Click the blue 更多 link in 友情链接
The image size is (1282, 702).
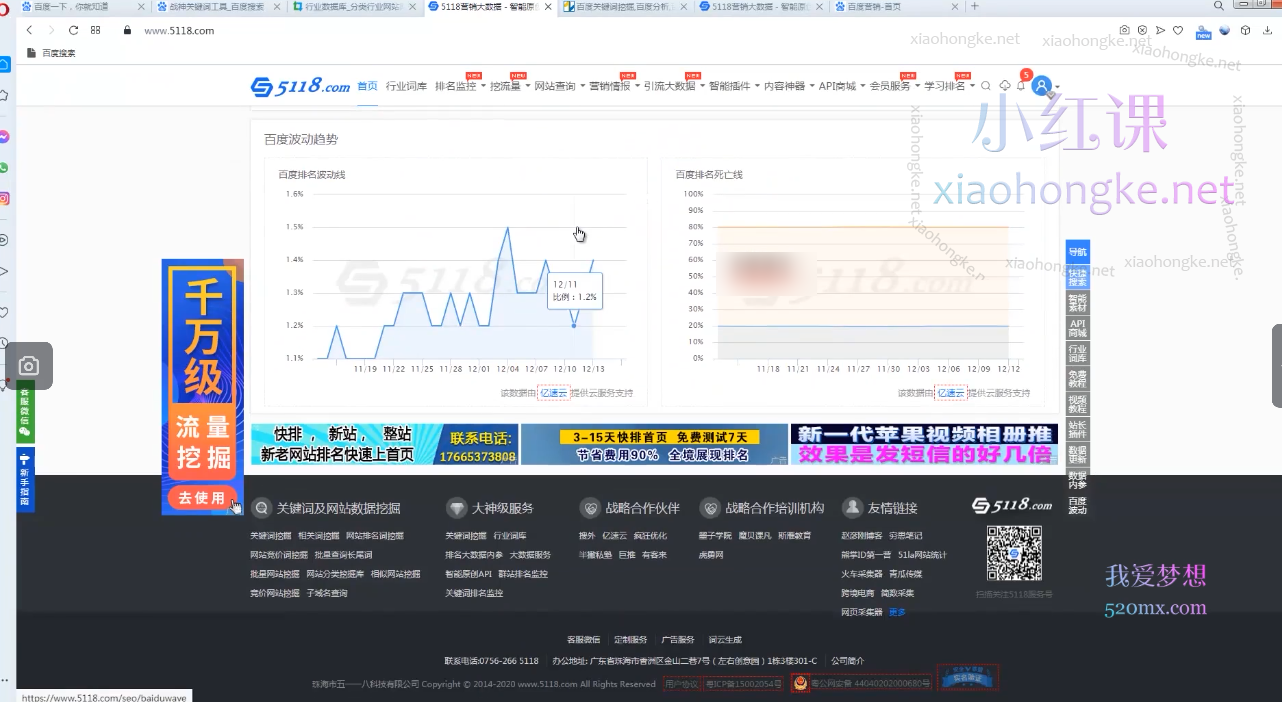[x=897, y=612]
